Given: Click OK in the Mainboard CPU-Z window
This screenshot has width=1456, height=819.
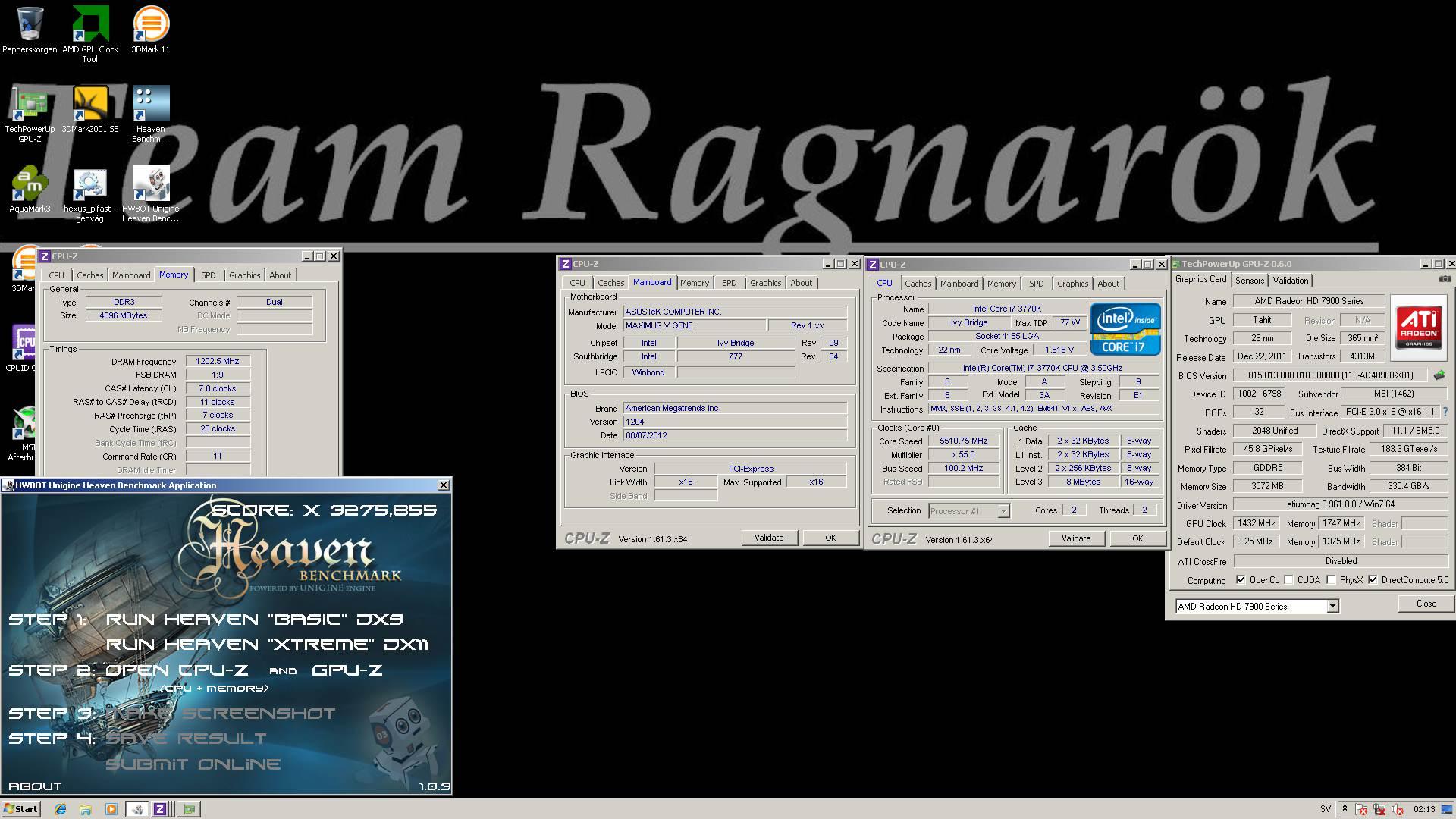Looking at the screenshot, I should pyautogui.click(x=830, y=538).
